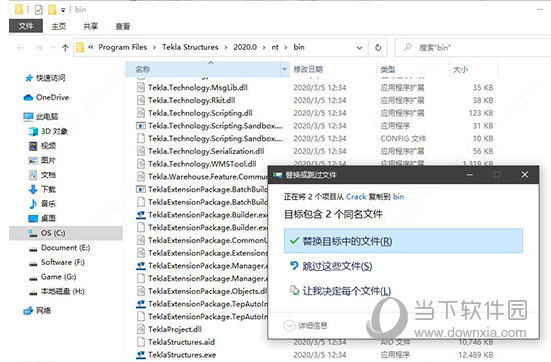The height and width of the screenshot is (362, 551).
Task: Switch to the 主页 ribbon tab
Action: pos(58,26)
